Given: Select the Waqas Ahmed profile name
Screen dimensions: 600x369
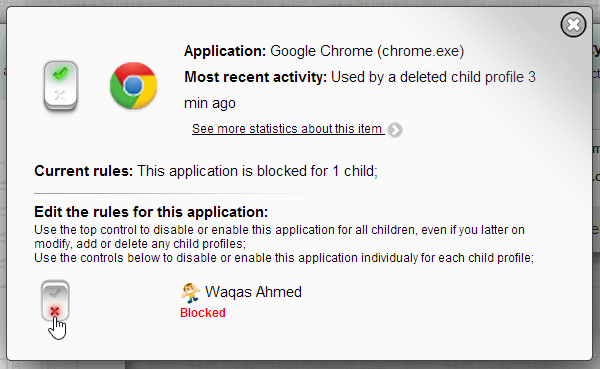Looking at the screenshot, I should coord(253,292).
